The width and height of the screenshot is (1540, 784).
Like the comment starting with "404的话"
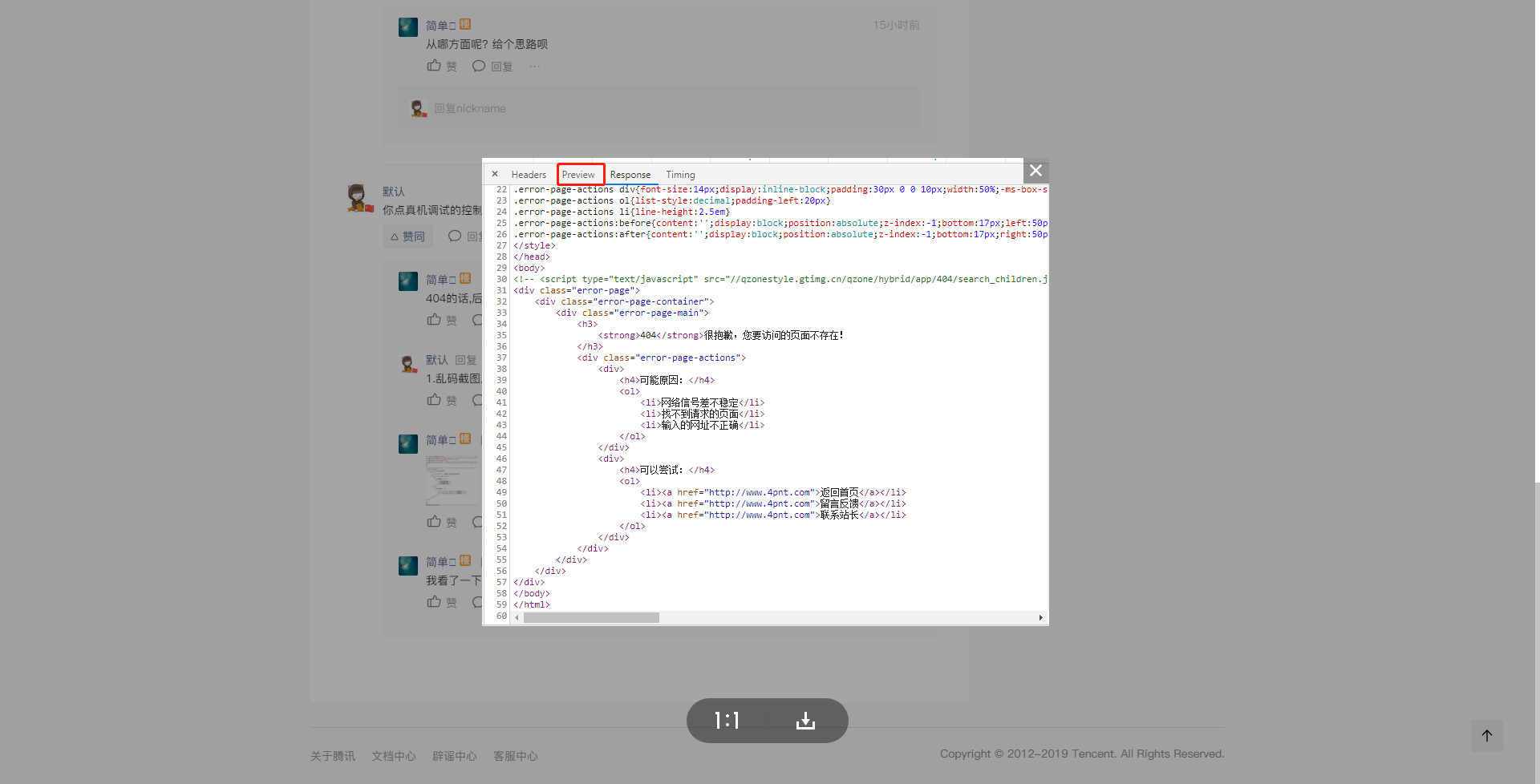click(x=441, y=320)
